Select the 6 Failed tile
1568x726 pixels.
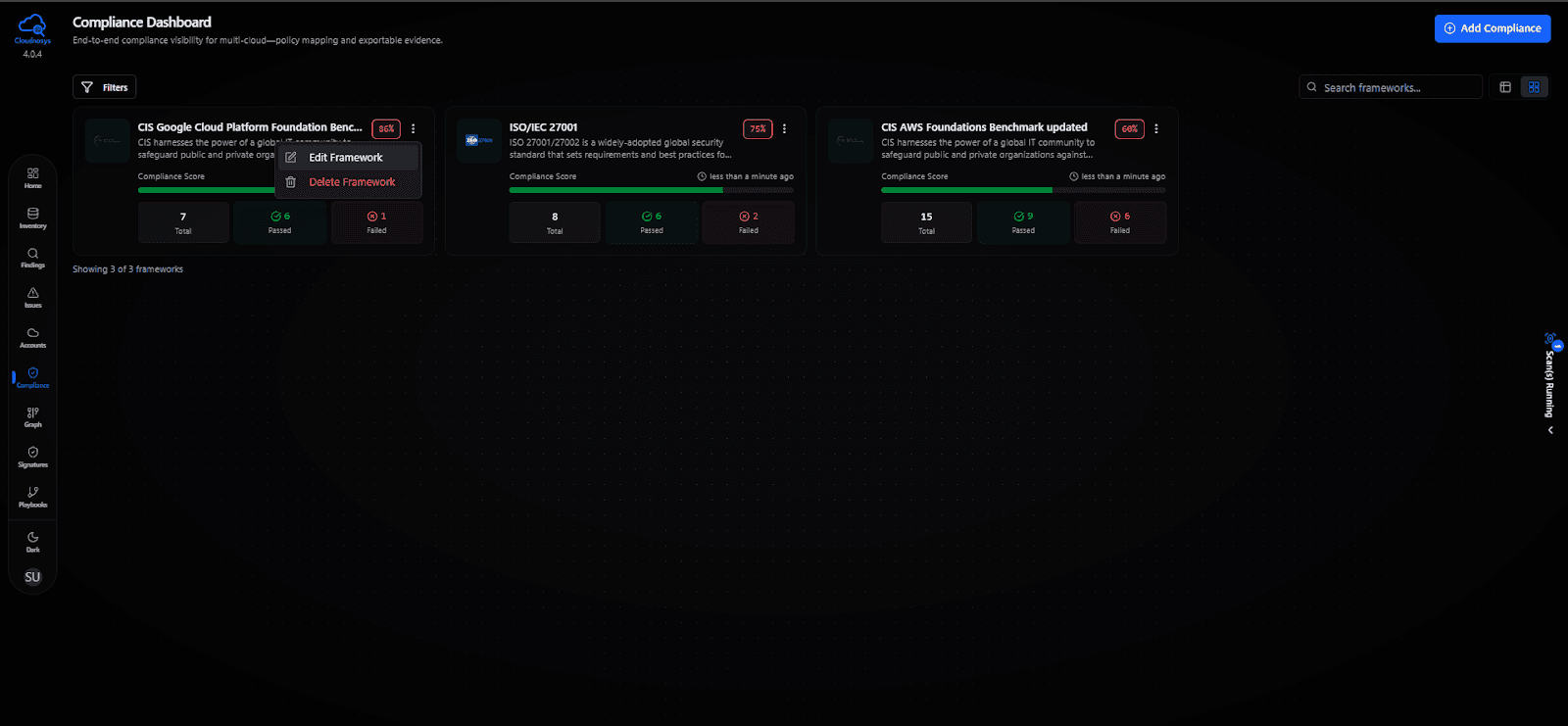pos(1120,222)
